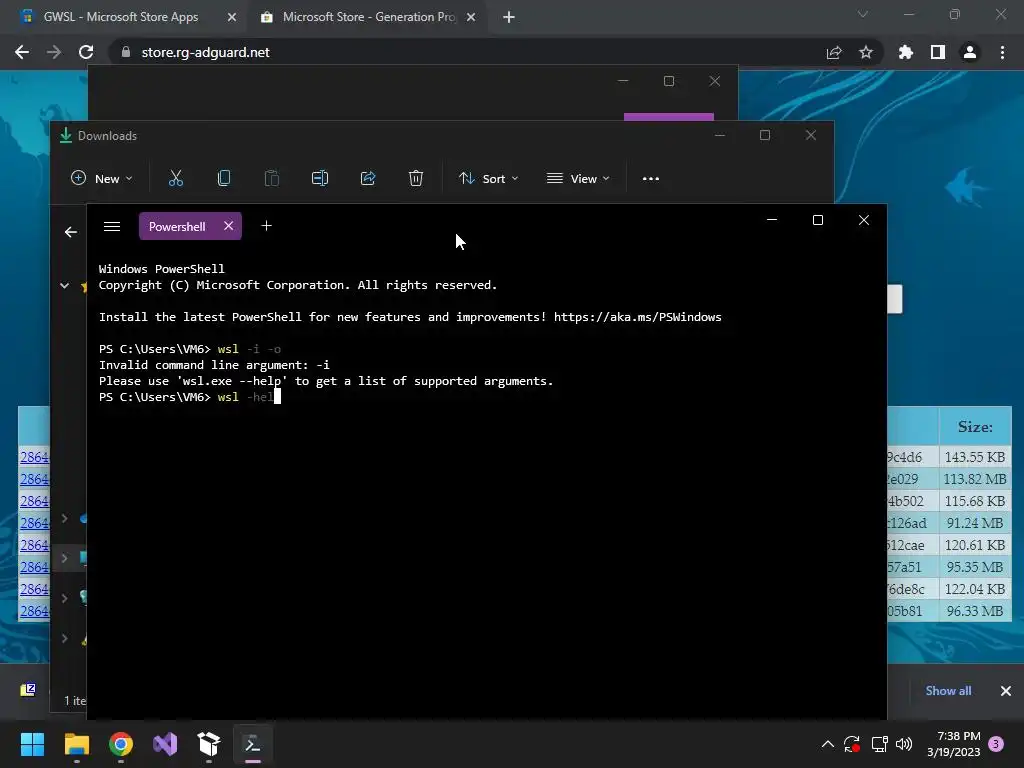Screen dimensions: 1024x768
Task: Click the Copy icon in Downloads toolbar
Action: click(x=223, y=178)
